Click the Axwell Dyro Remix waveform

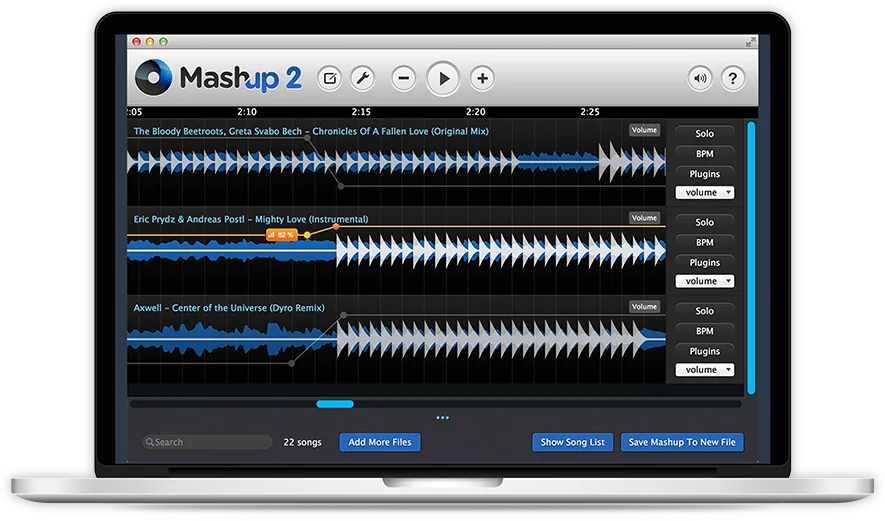(396, 339)
